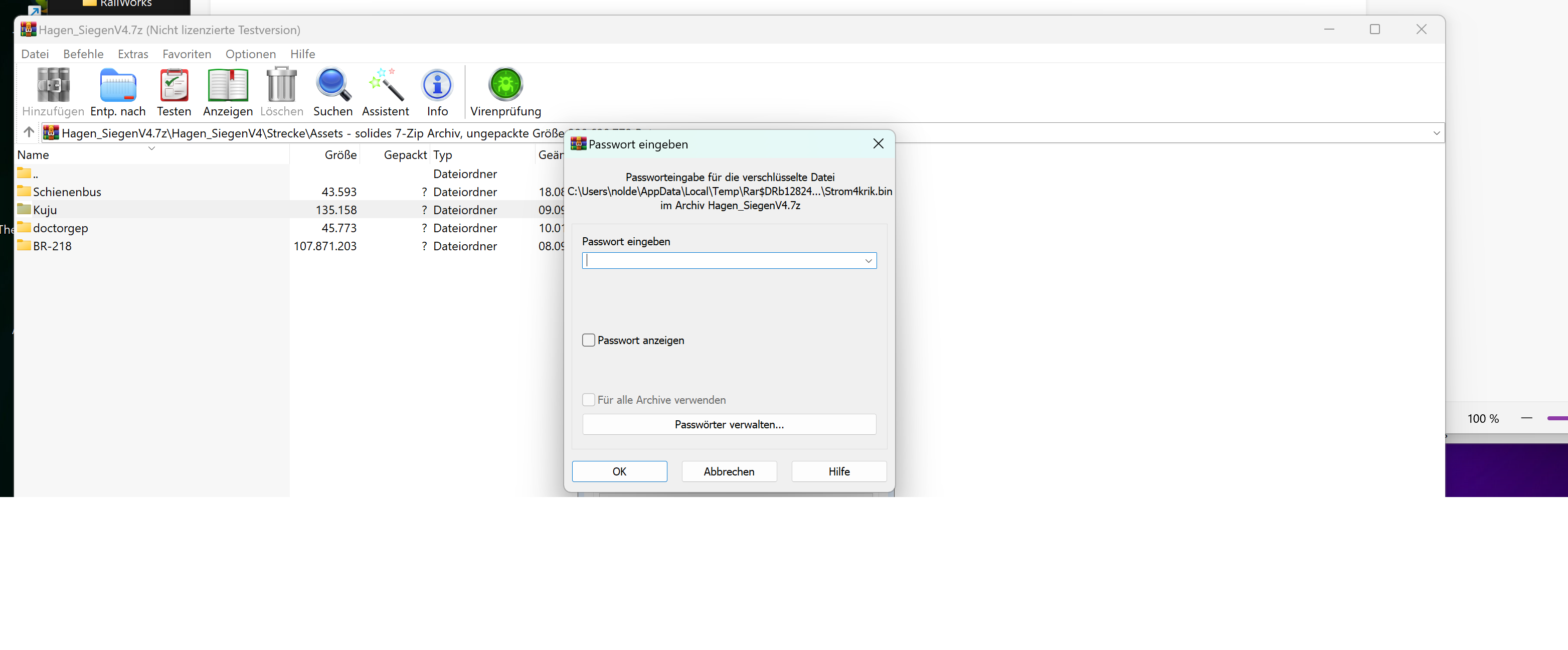Open the Optionen menu

pos(251,54)
